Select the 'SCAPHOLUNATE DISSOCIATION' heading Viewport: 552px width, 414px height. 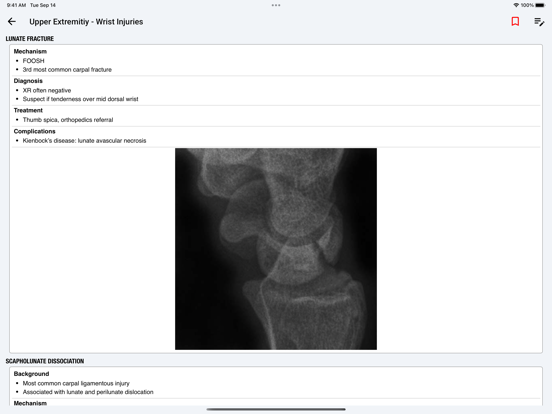tap(45, 361)
